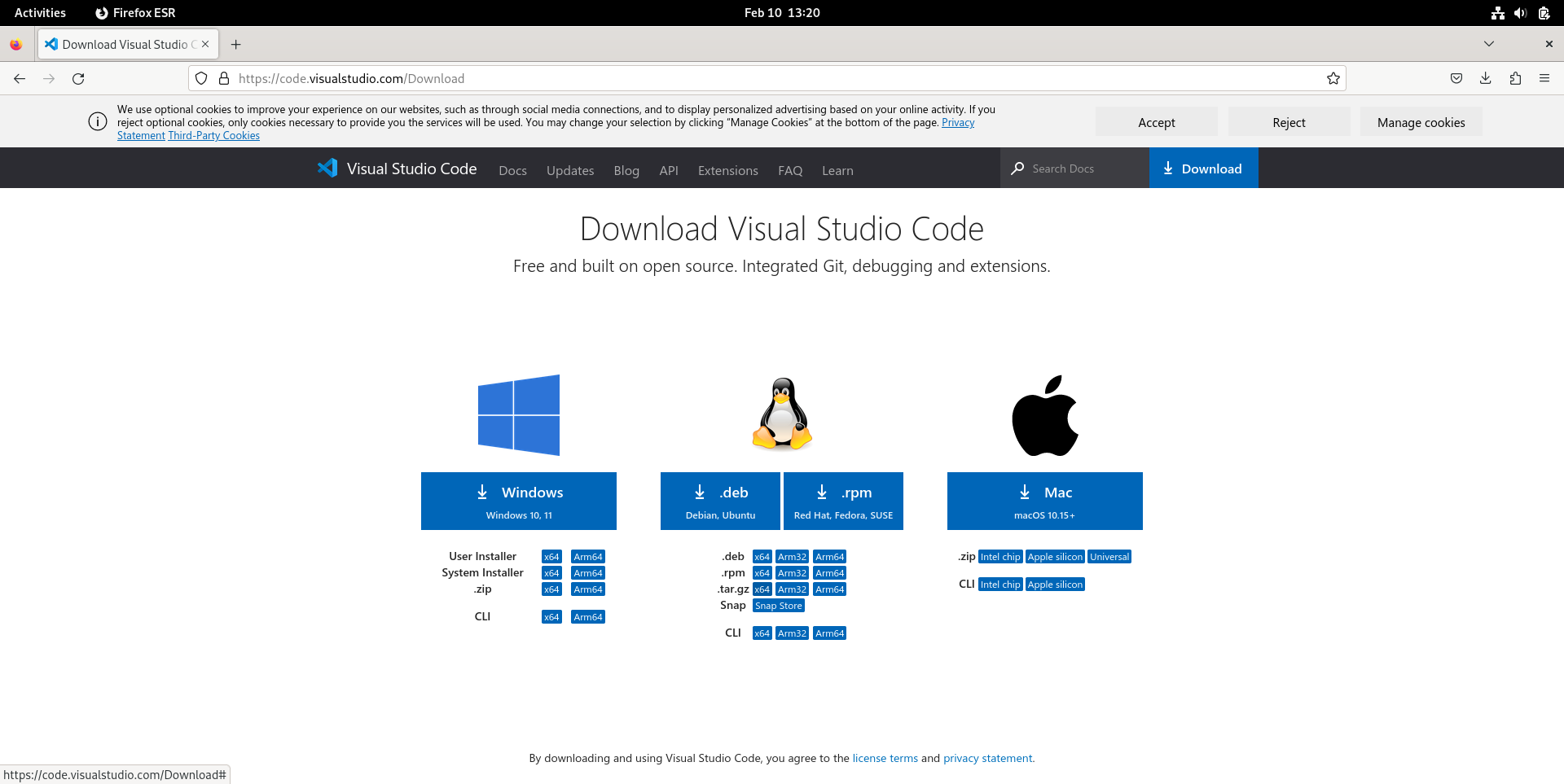Screen dimensions: 1564x784
Task: Open the Learn navigation item
Action: [x=837, y=170]
